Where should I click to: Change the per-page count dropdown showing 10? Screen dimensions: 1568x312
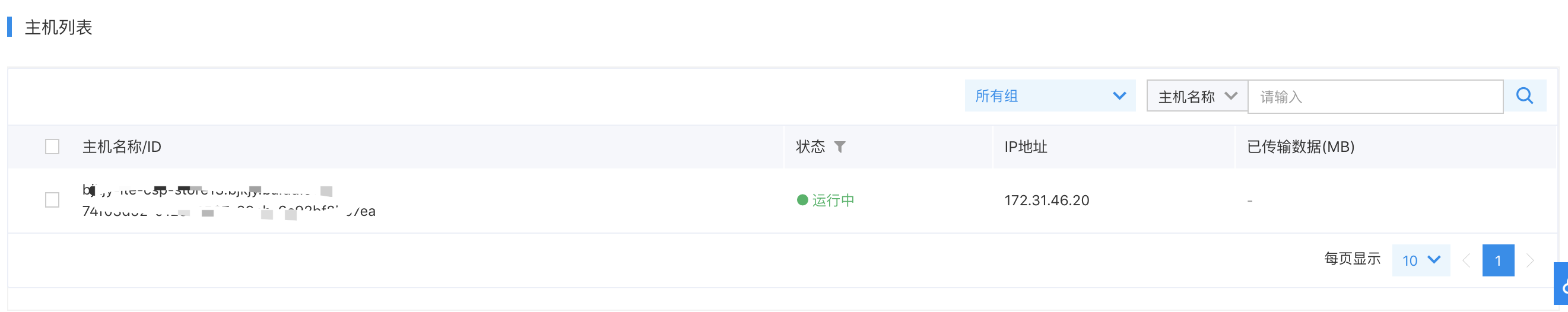1421,261
